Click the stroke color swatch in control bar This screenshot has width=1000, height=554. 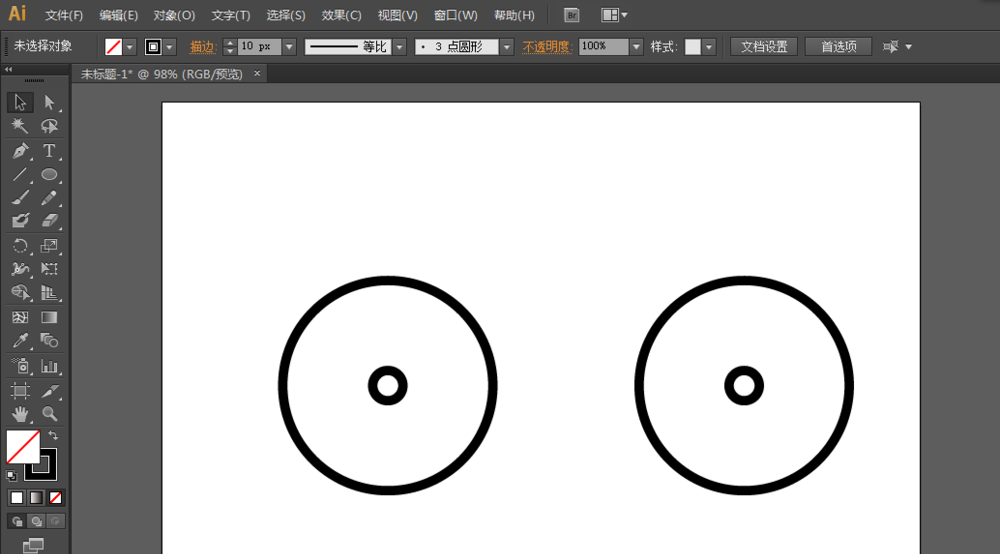point(153,47)
